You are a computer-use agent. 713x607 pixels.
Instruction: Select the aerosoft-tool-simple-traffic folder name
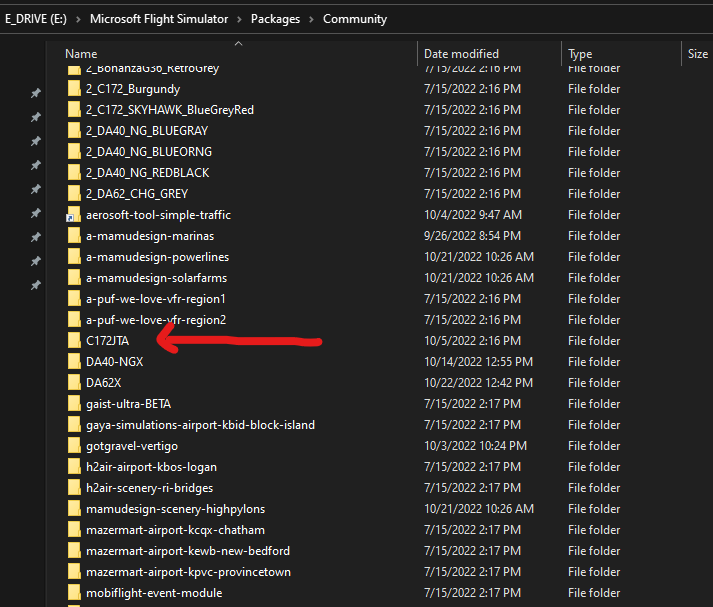[158, 215]
